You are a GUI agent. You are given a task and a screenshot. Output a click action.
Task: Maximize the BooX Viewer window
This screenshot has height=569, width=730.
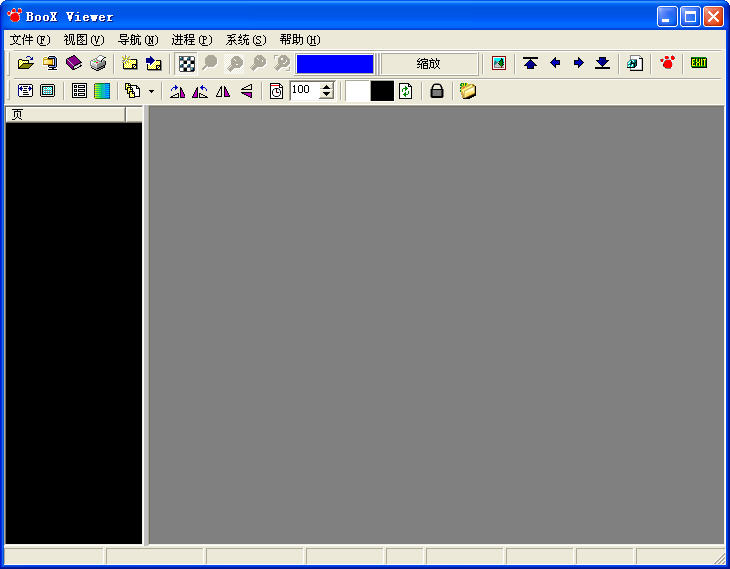(x=690, y=17)
